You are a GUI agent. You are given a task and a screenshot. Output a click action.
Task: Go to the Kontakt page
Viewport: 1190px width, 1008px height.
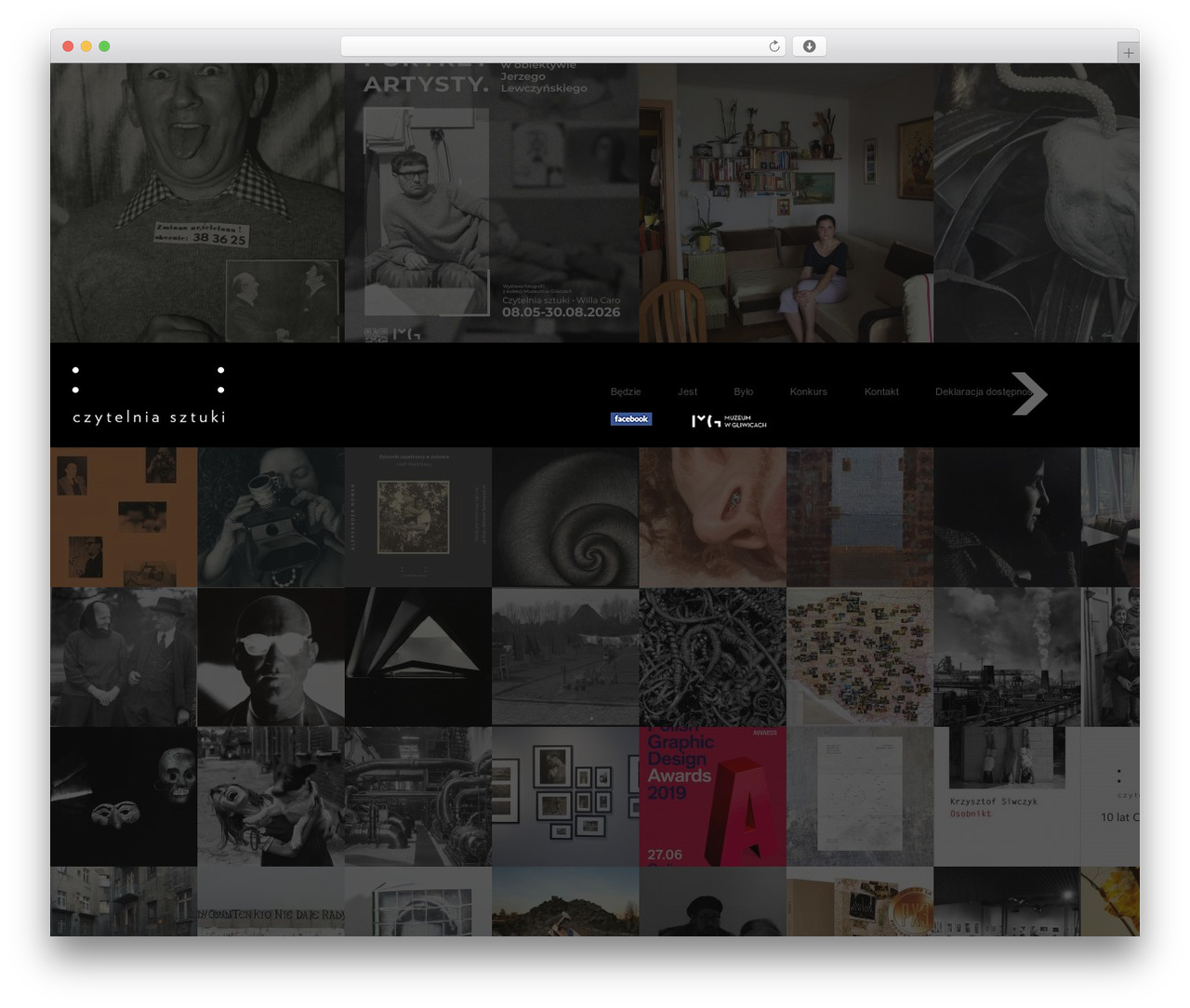pos(881,391)
